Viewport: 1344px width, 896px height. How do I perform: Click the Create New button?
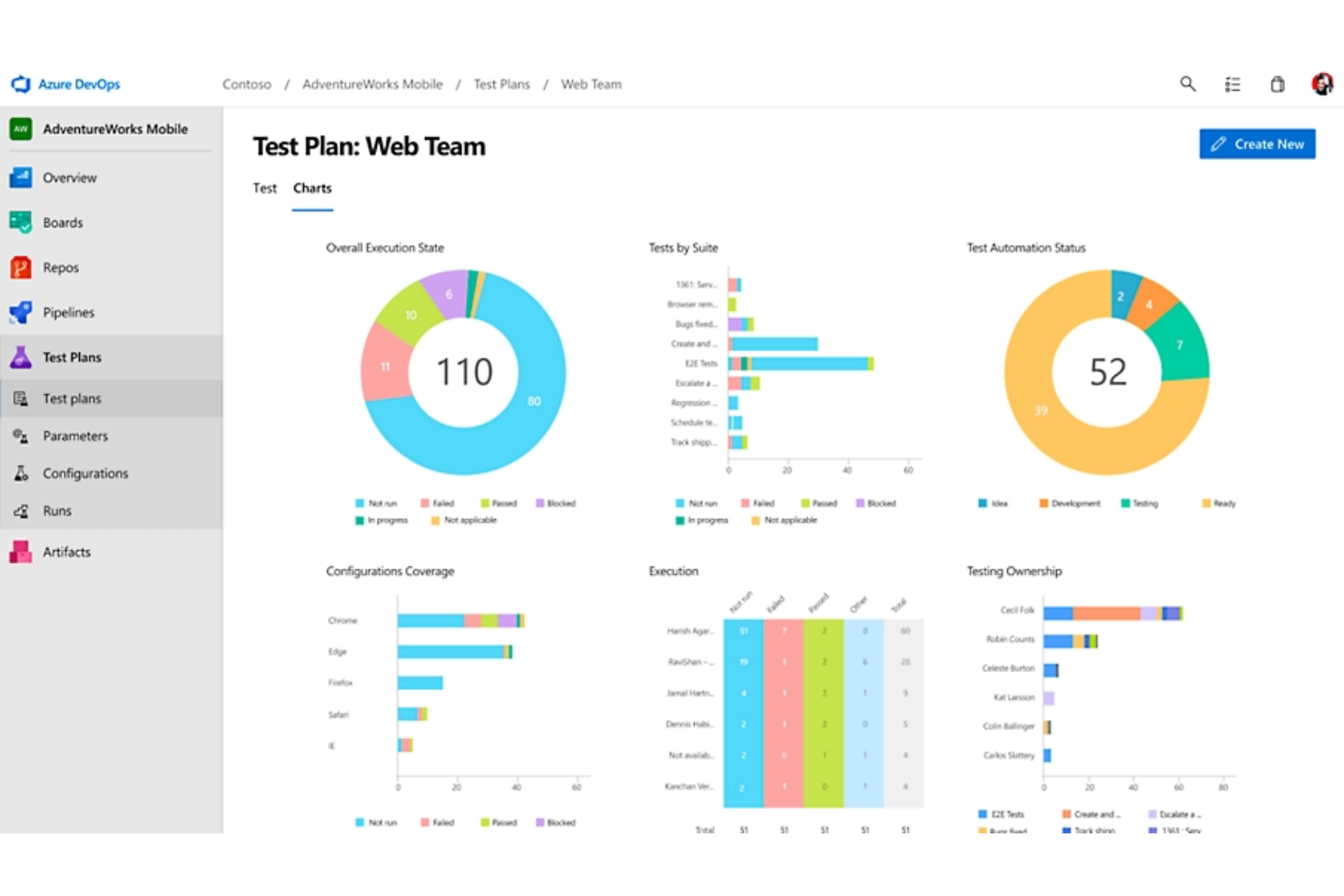[x=1257, y=143]
